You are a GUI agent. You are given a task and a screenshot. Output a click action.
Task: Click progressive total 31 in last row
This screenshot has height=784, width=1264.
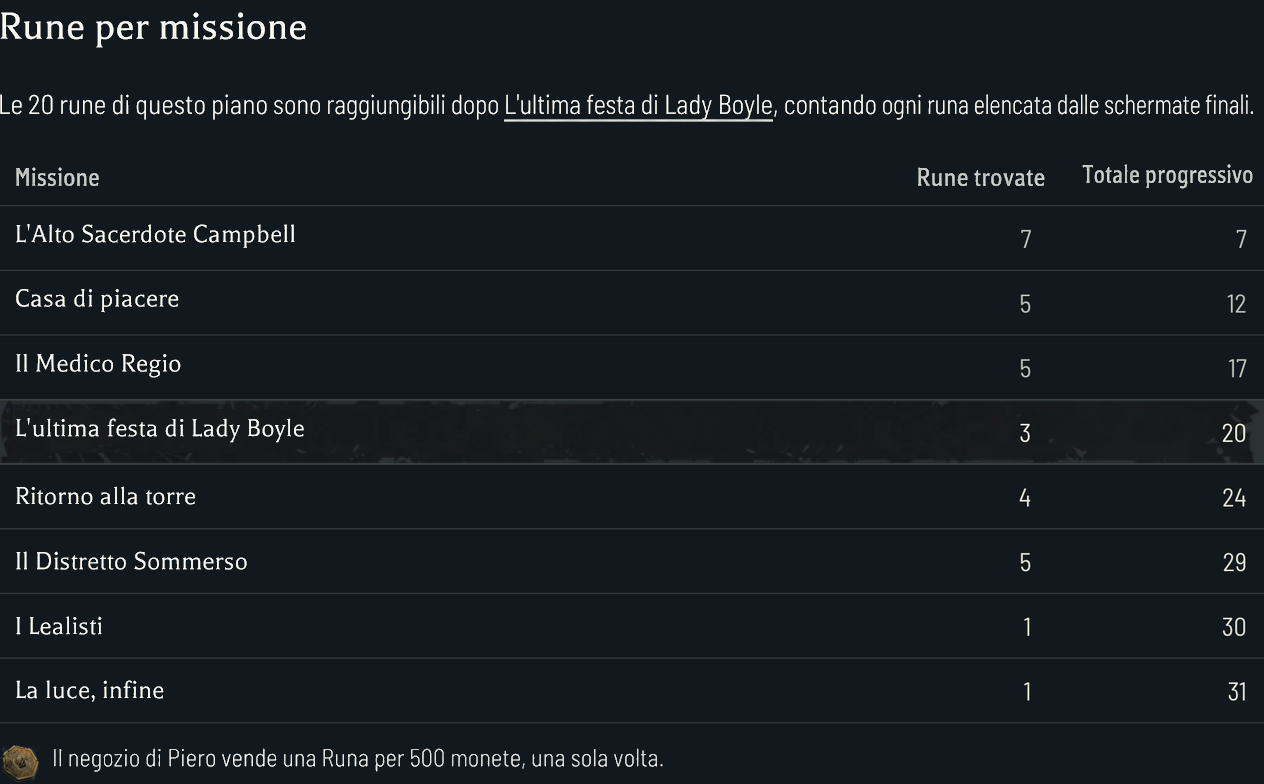tap(1237, 692)
